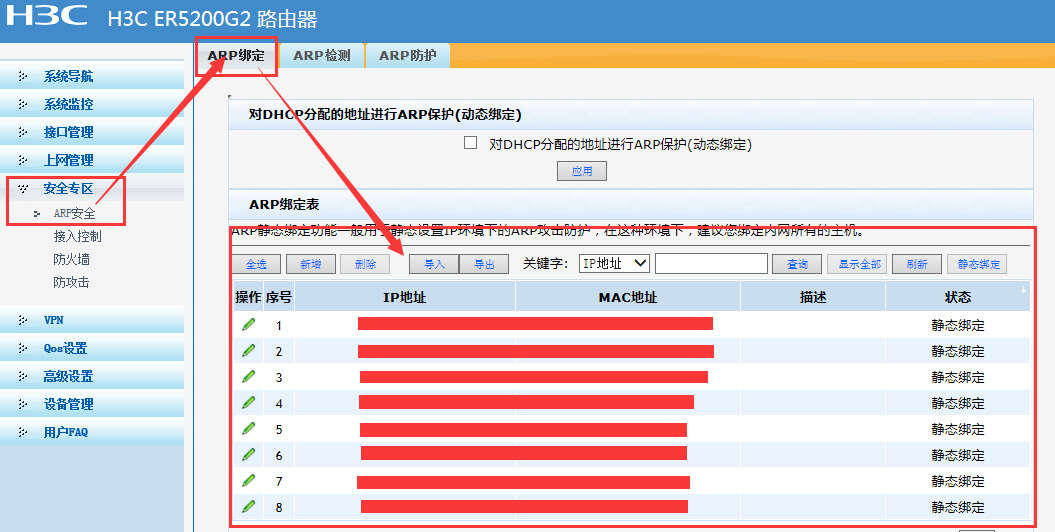Click the IP地址 column header

tap(404, 297)
